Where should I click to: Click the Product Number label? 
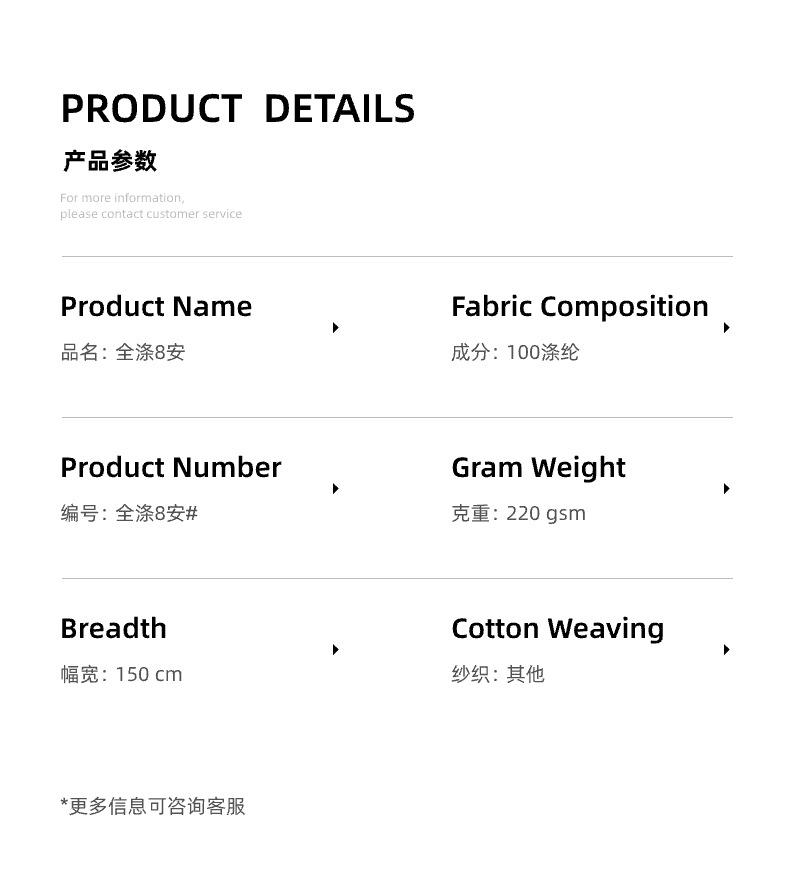coord(171,467)
